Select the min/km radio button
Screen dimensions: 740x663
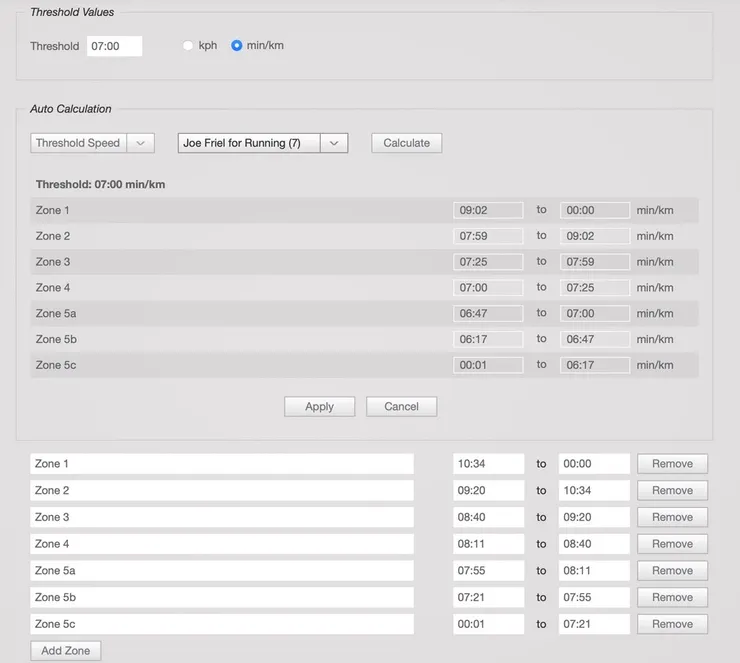[x=237, y=46]
